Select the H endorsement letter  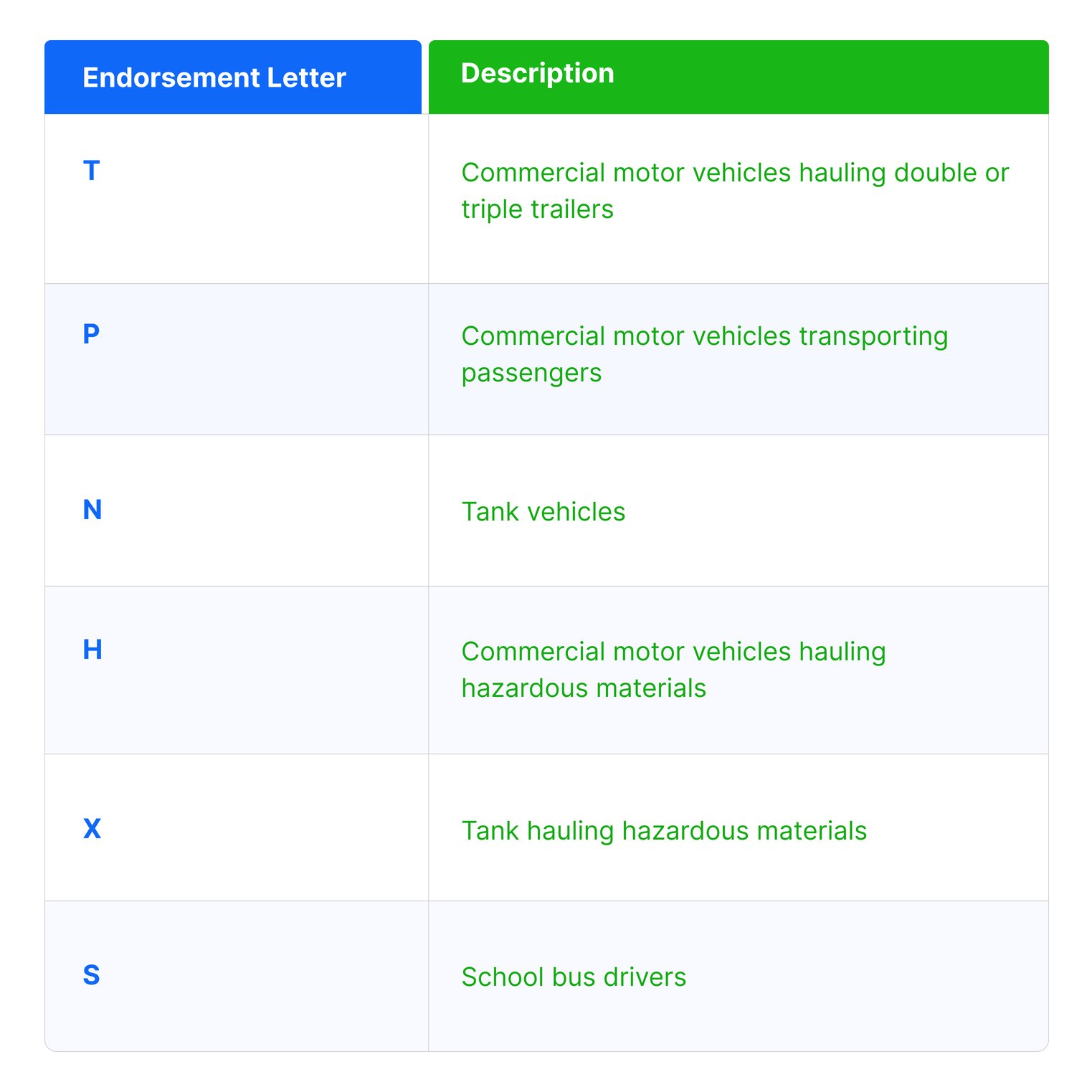tap(92, 650)
